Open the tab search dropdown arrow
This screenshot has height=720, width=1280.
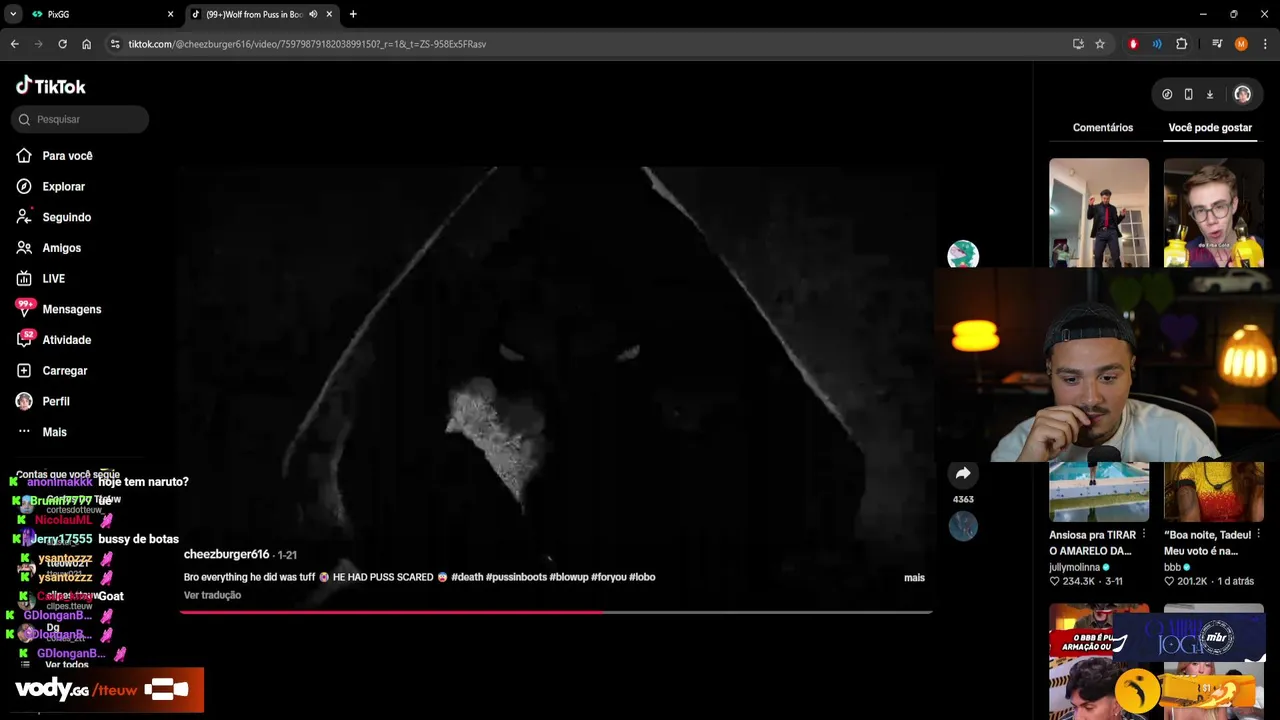tap(13, 14)
